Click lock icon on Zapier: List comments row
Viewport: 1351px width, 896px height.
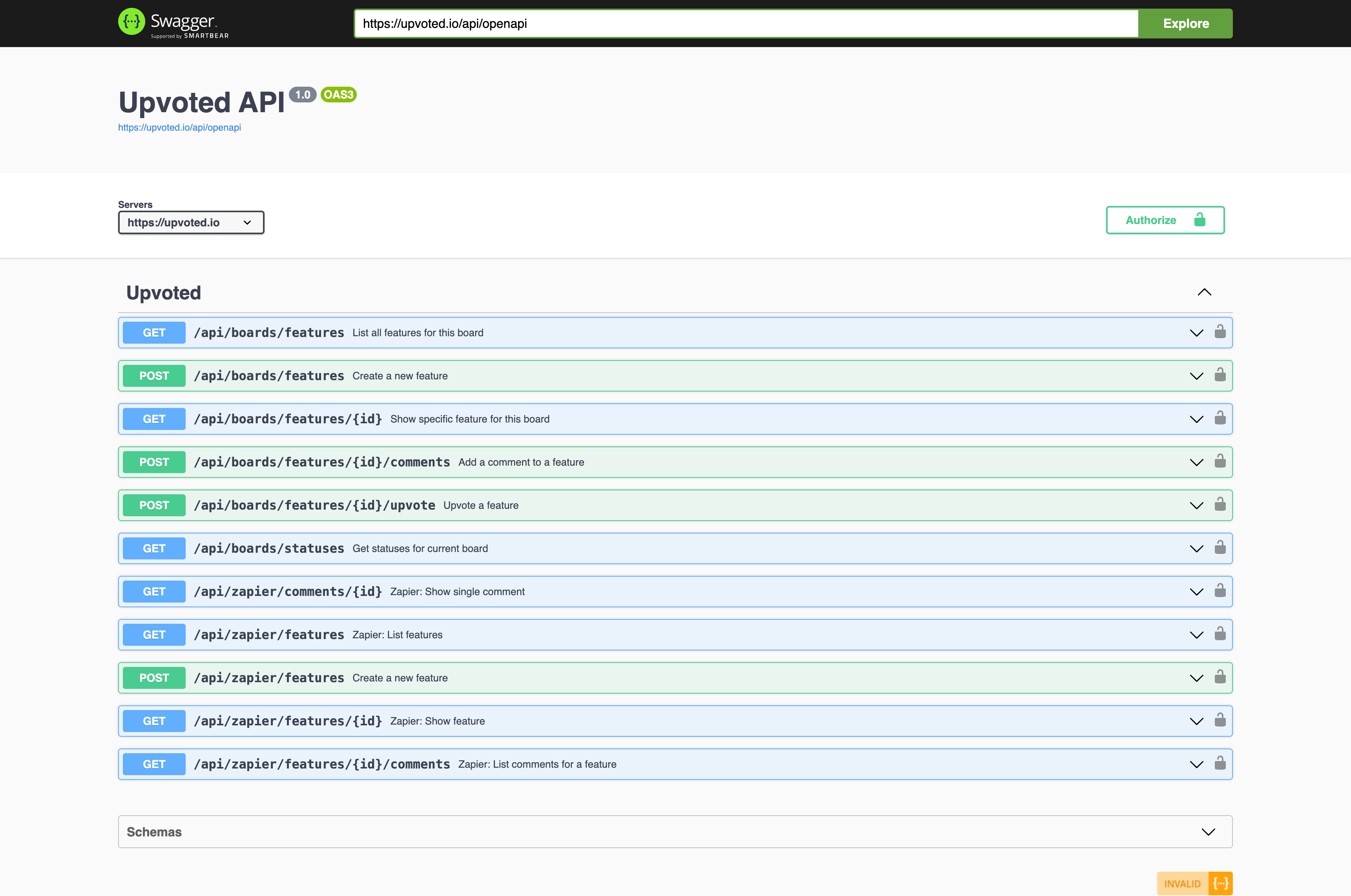(x=1220, y=763)
